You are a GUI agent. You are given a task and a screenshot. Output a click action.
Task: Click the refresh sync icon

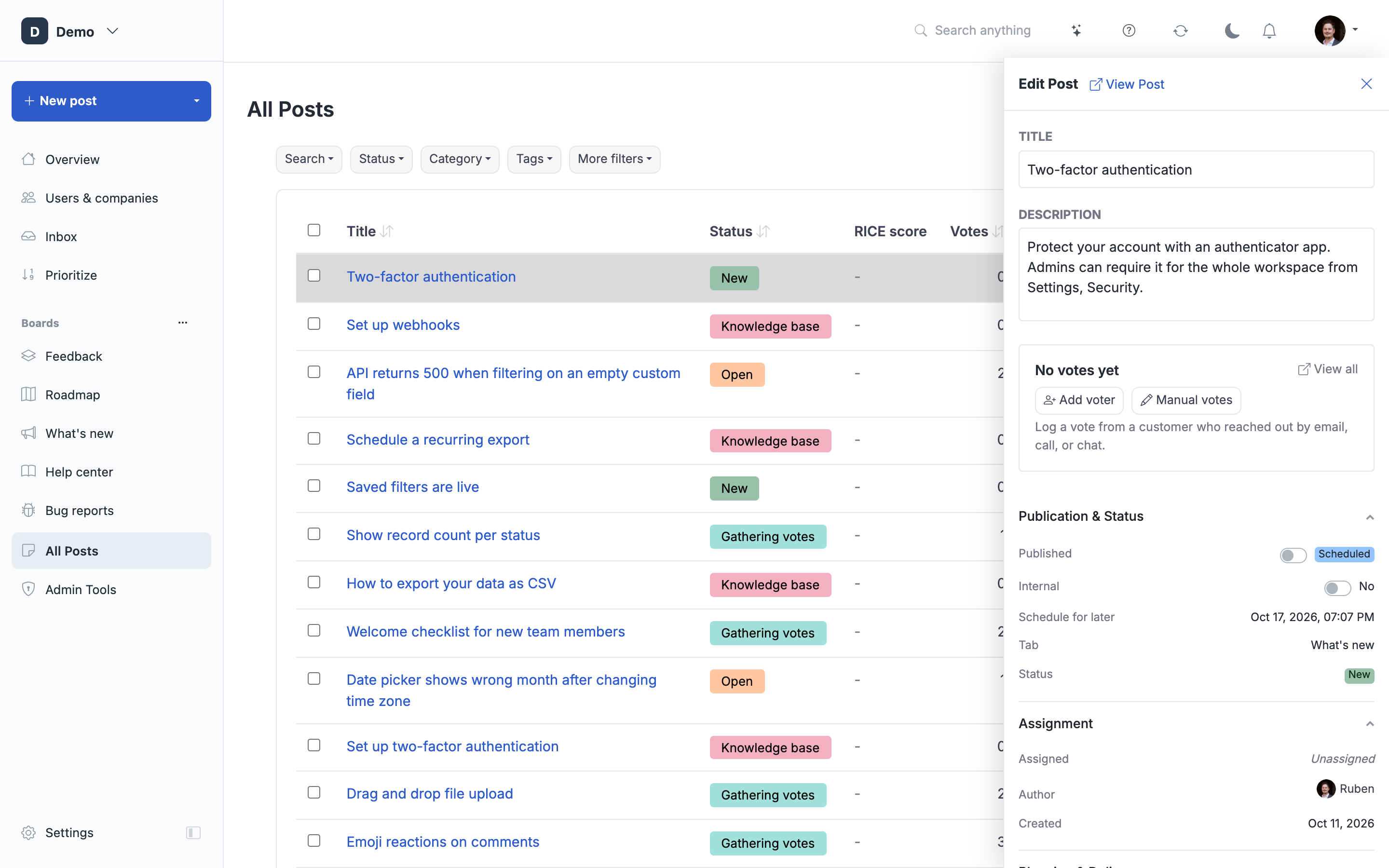1180,30
